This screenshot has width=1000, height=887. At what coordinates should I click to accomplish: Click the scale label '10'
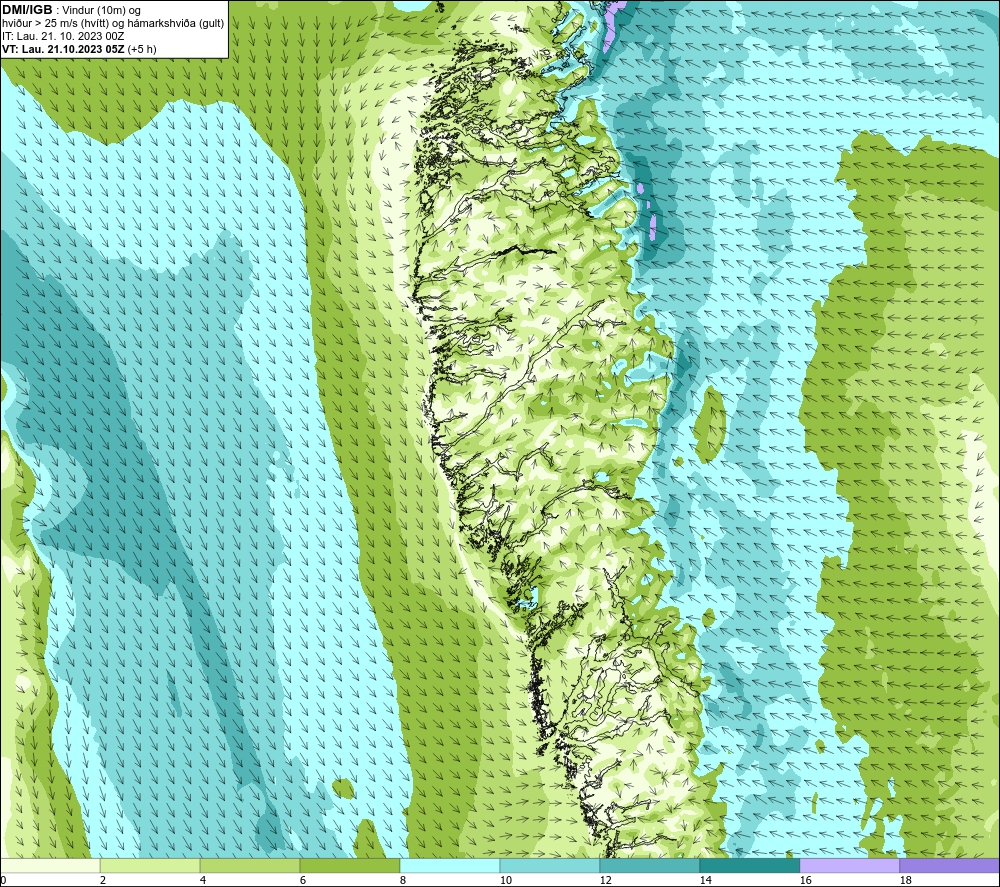pos(505,881)
